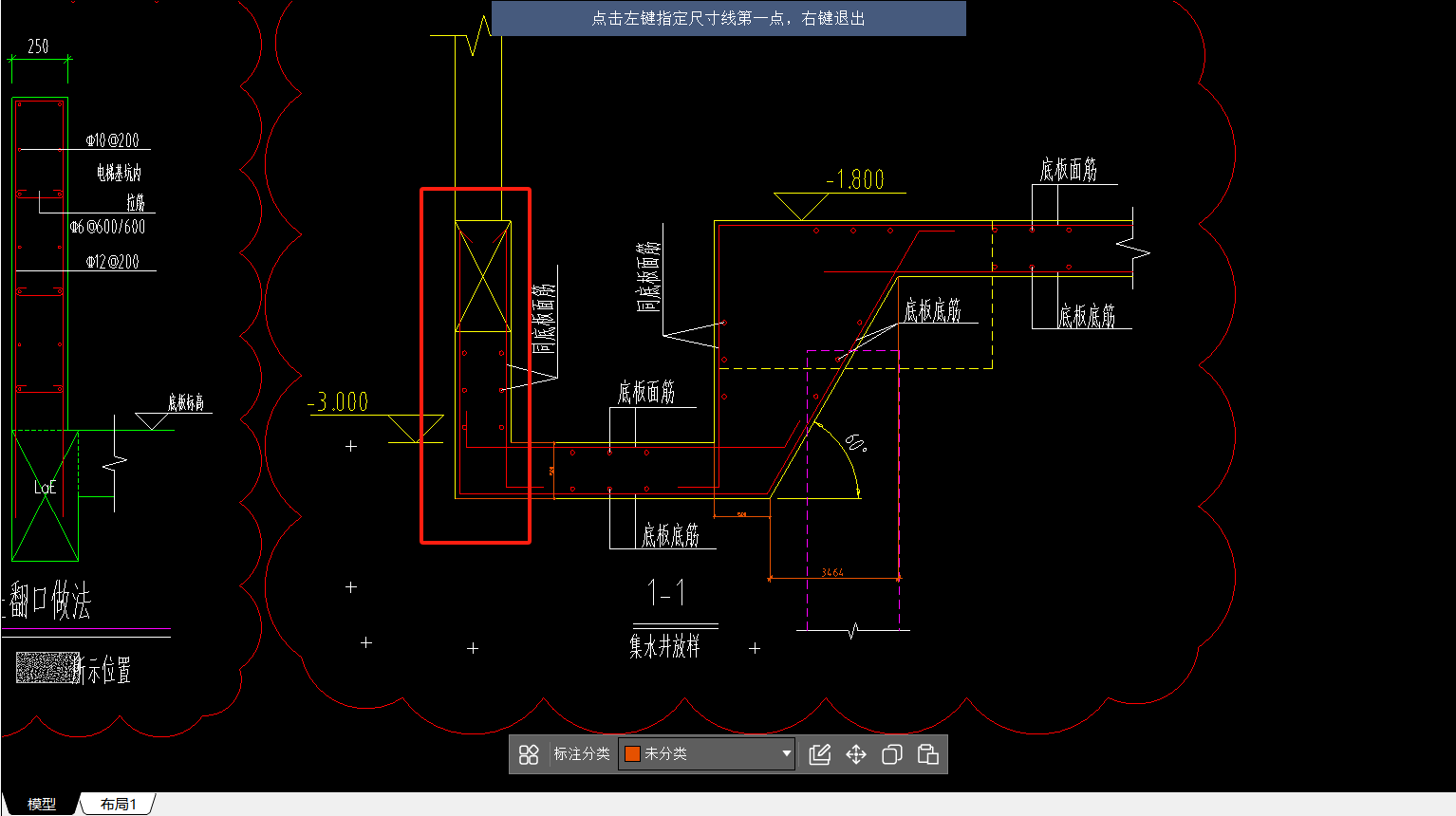Image resolution: width=1456 pixels, height=816 pixels.
Task: Click the 标注分类 label
Action: coord(582,754)
